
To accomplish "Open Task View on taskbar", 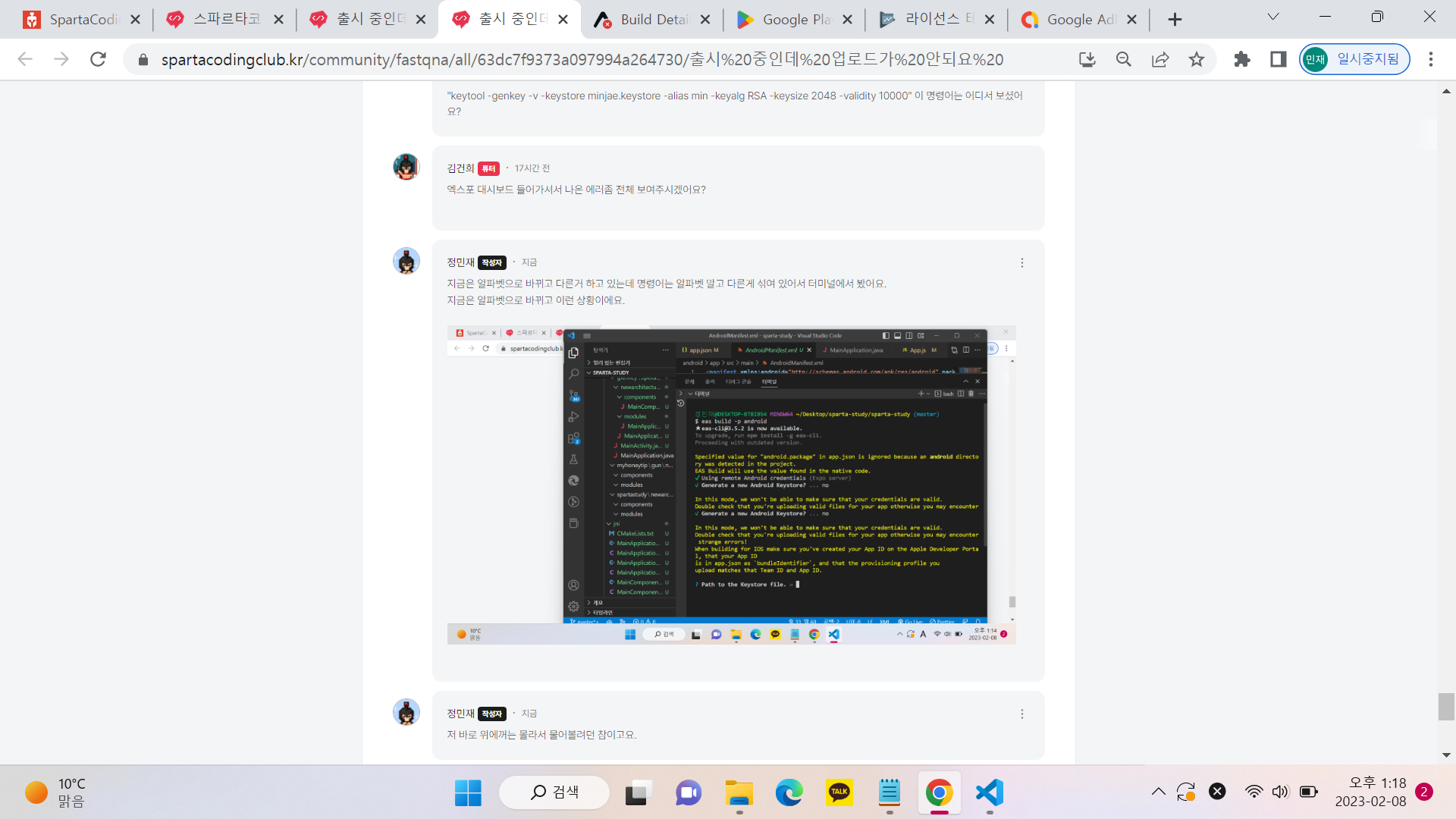I will [x=639, y=793].
